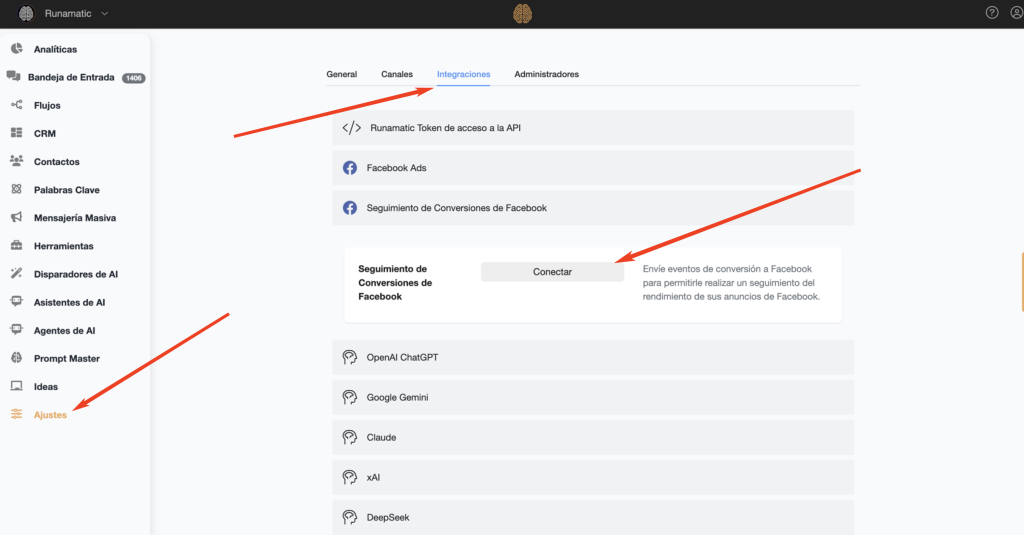
Task: Click the Disparadores de AI wand icon
Action: tap(16, 273)
